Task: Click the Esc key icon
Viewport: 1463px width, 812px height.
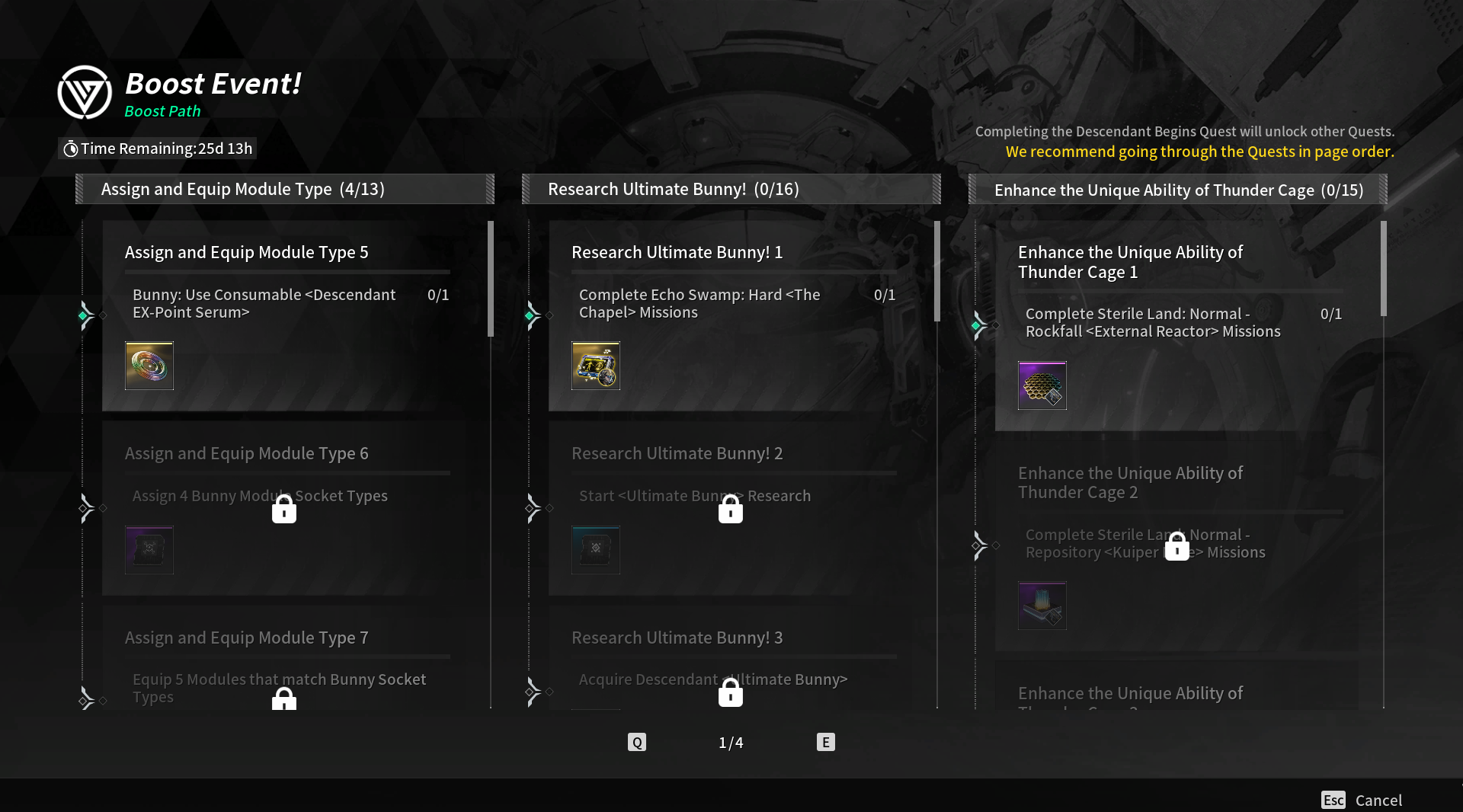Action: click(1333, 800)
